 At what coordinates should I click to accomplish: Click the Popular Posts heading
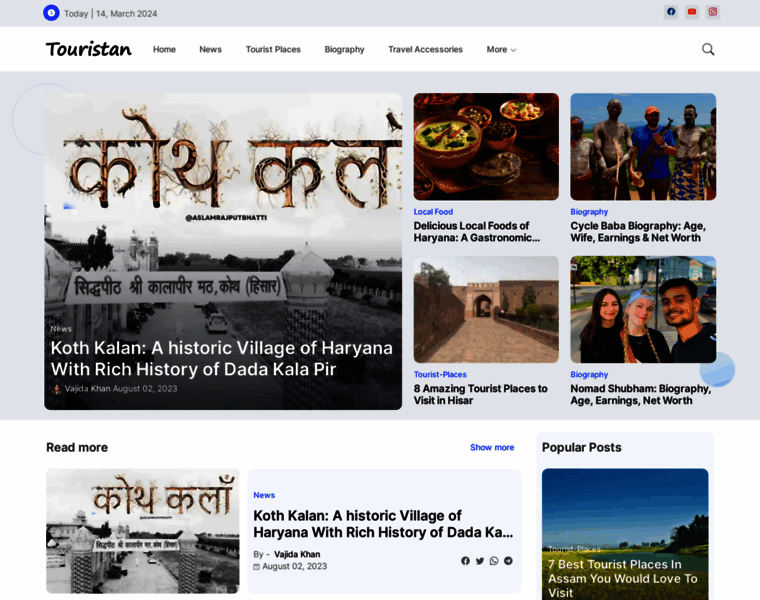point(581,447)
